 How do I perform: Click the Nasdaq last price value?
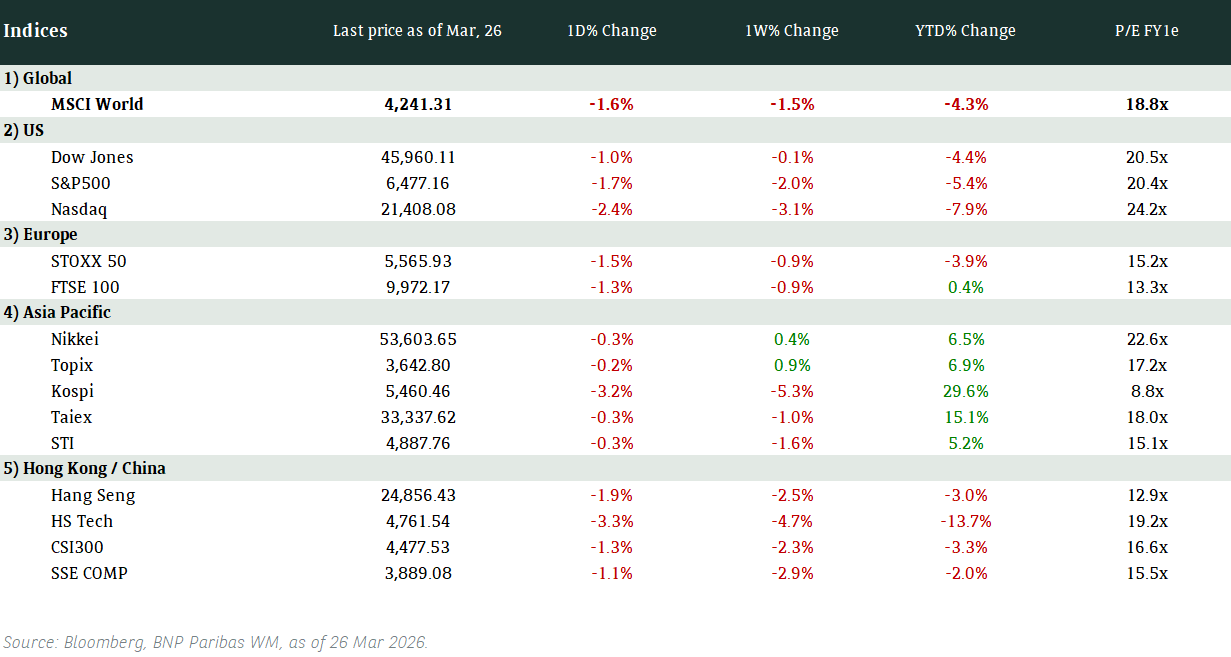pos(418,209)
